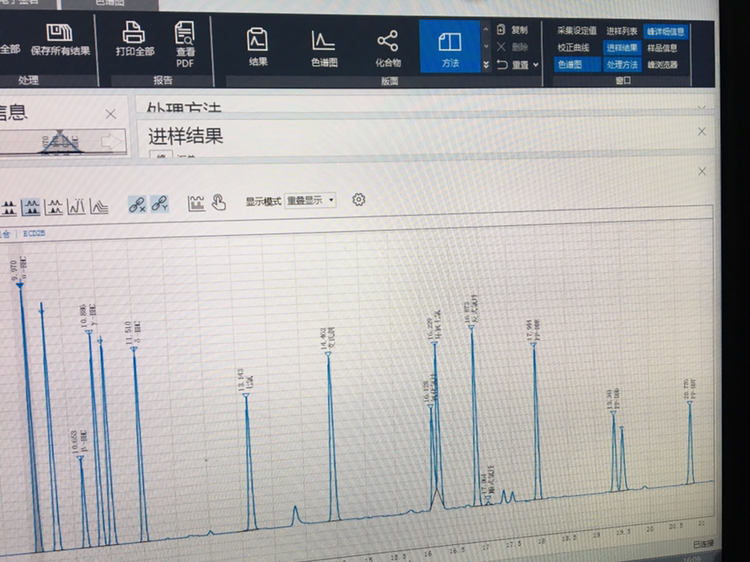
Task: Click the small 17.004 peak marker
Action: [488, 498]
